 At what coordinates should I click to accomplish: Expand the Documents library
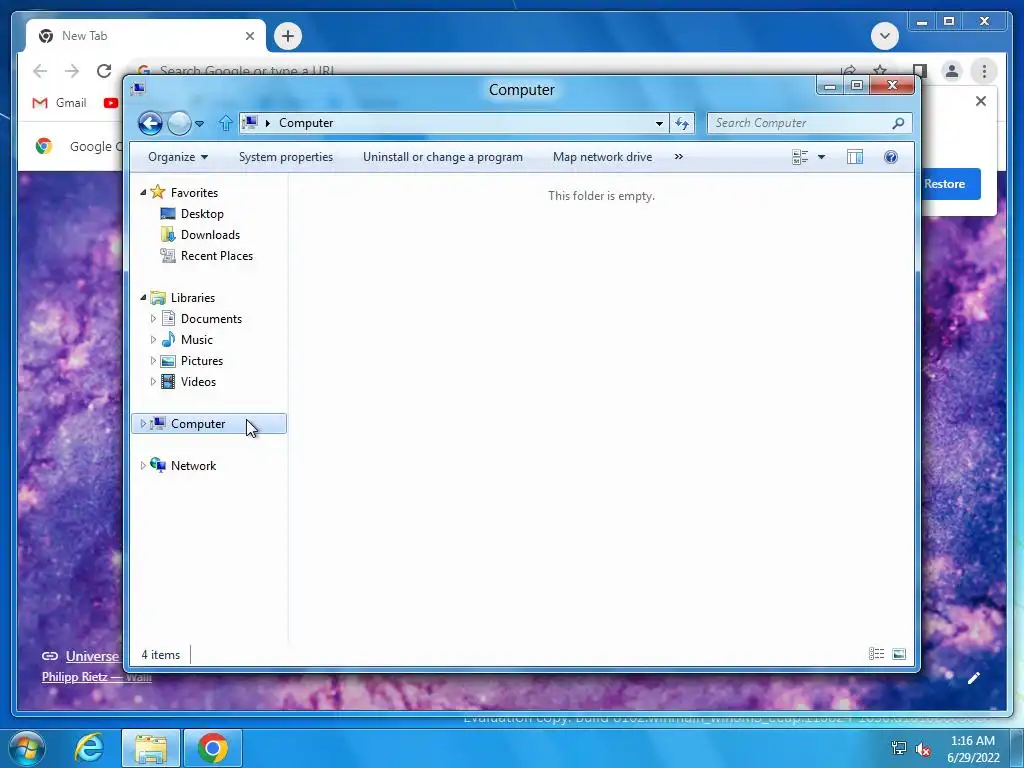pyautogui.click(x=153, y=319)
